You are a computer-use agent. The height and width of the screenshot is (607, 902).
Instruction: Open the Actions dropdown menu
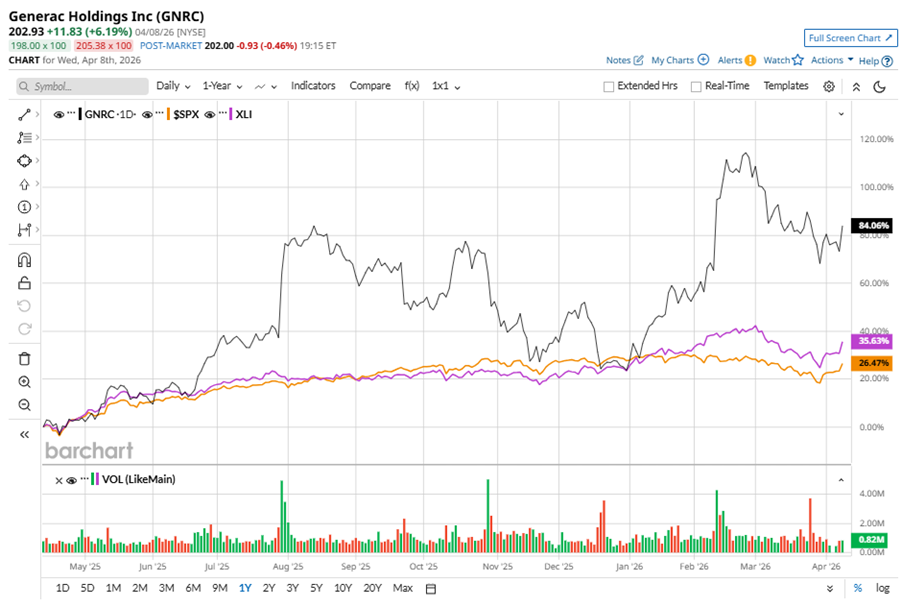(832, 60)
